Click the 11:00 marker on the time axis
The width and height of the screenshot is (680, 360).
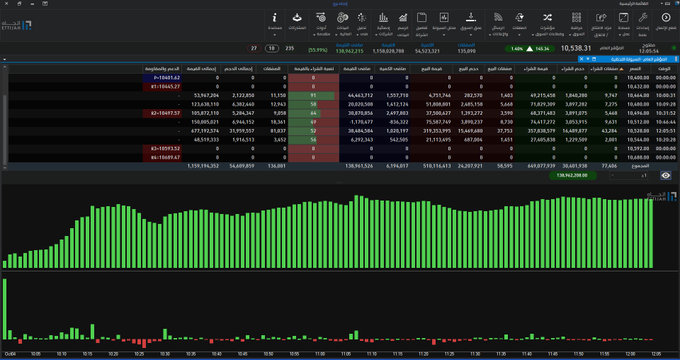[x=320, y=354]
